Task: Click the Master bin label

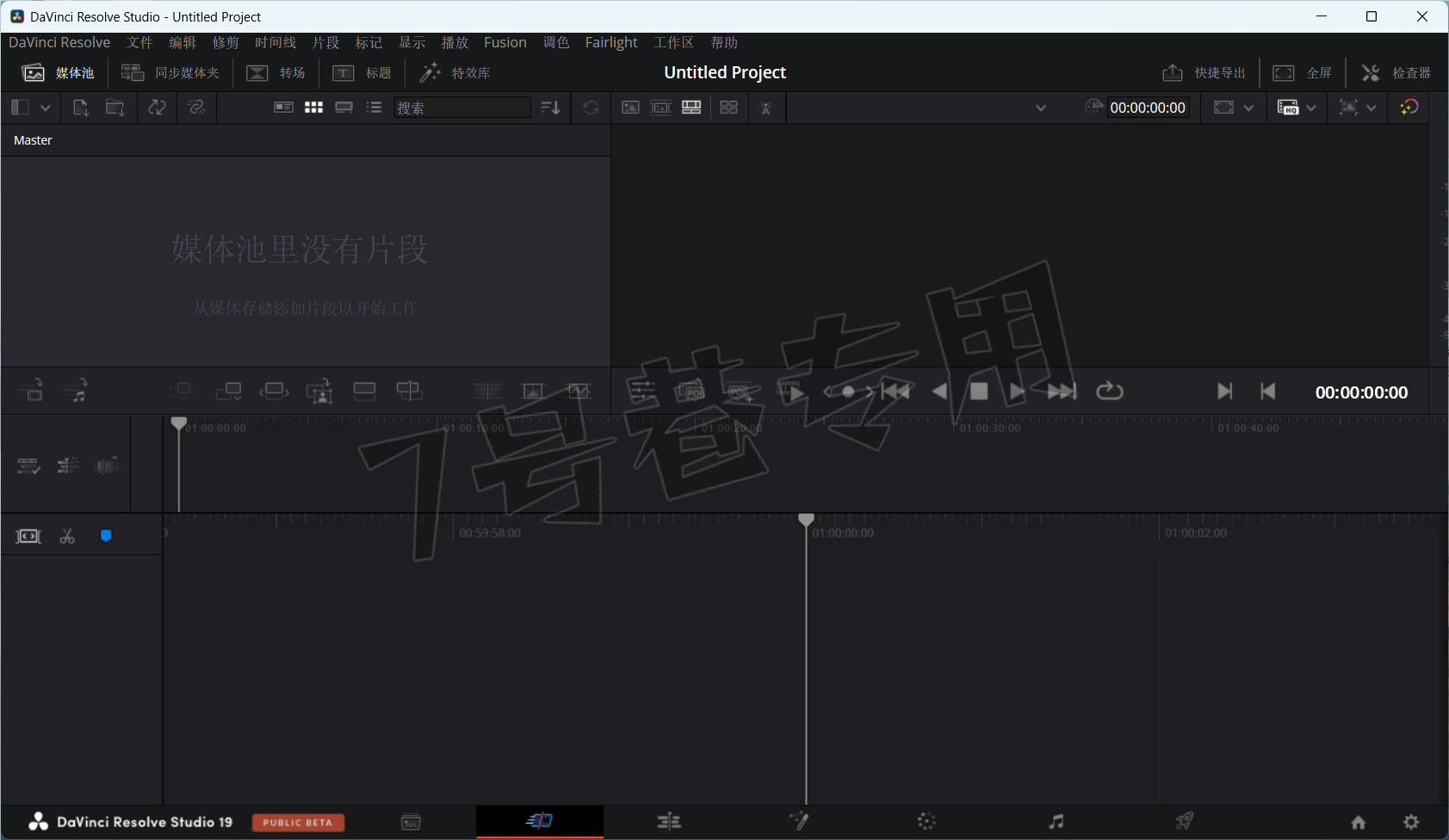Action: (33, 140)
